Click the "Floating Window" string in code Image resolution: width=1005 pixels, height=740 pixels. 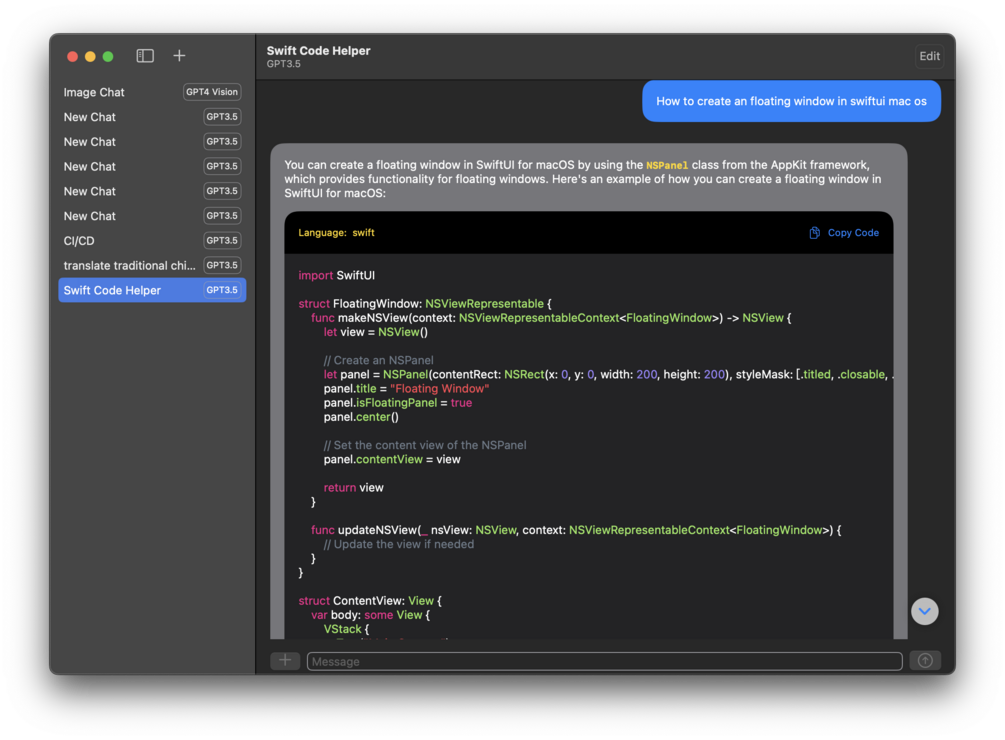[440, 389]
